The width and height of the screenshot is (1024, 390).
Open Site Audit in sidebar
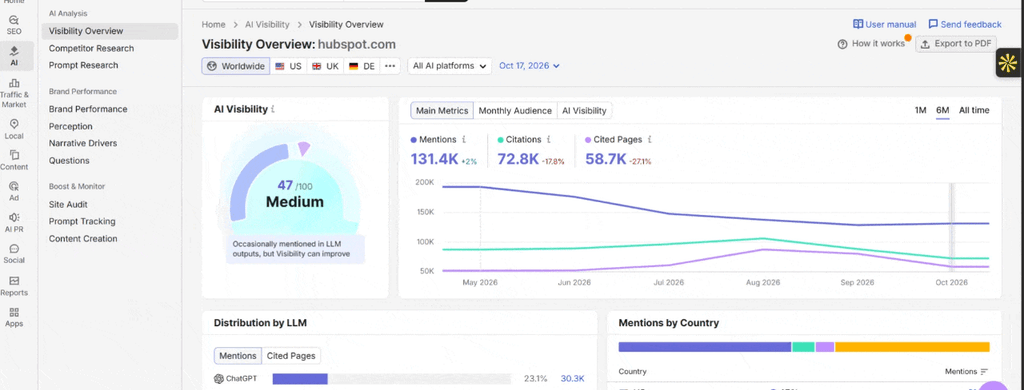[x=68, y=204]
